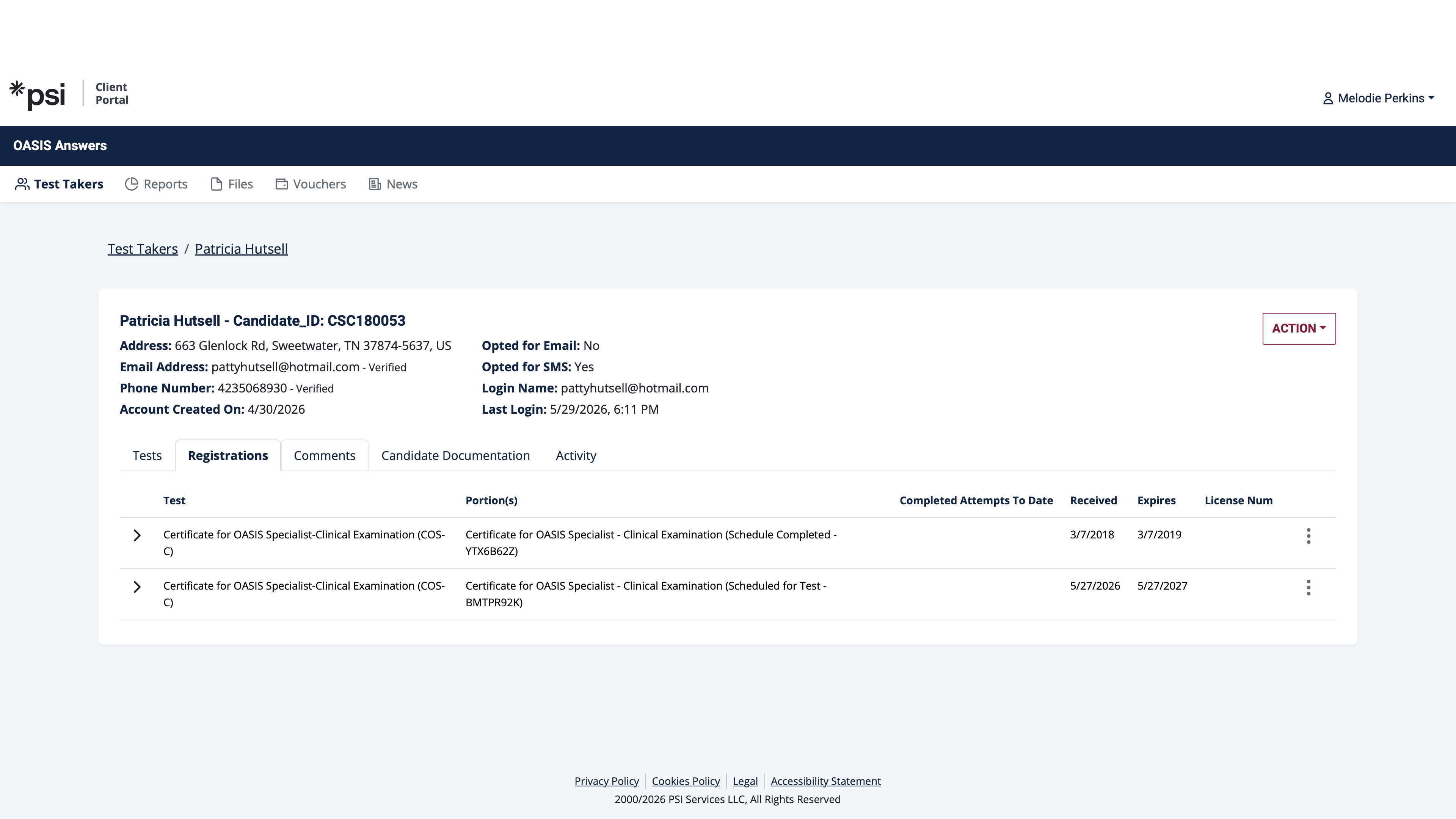Click the Test Takers breadcrumb link
This screenshot has height=819, width=1456.
pos(143,249)
